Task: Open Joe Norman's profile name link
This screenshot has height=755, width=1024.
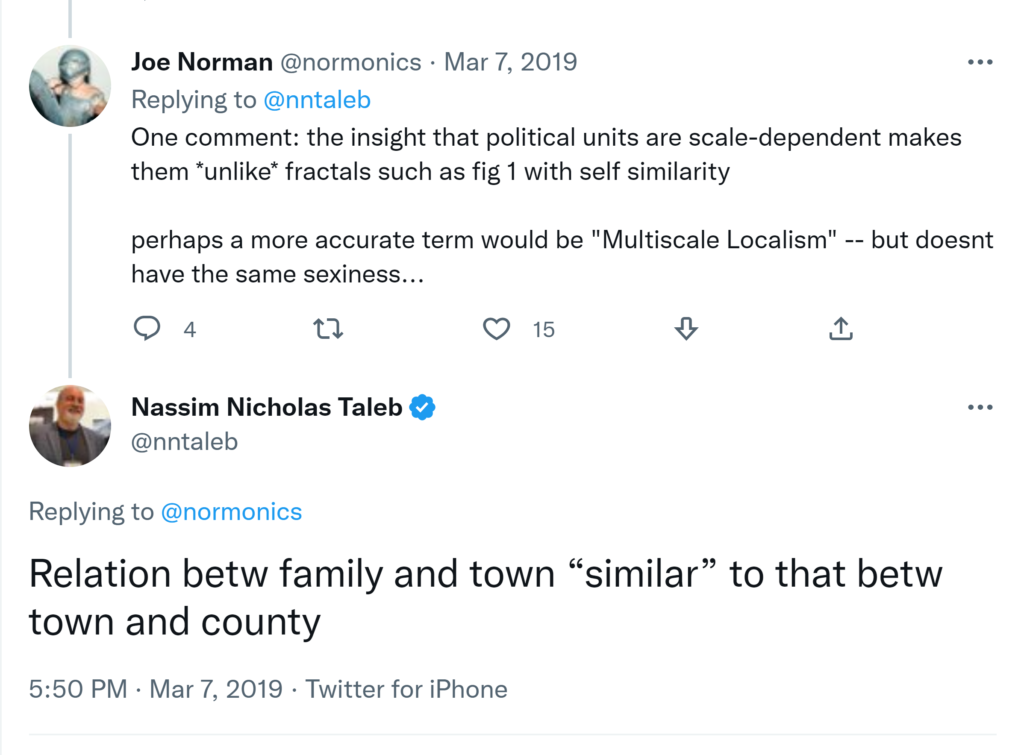Action: pyautogui.click(x=202, y=62)
